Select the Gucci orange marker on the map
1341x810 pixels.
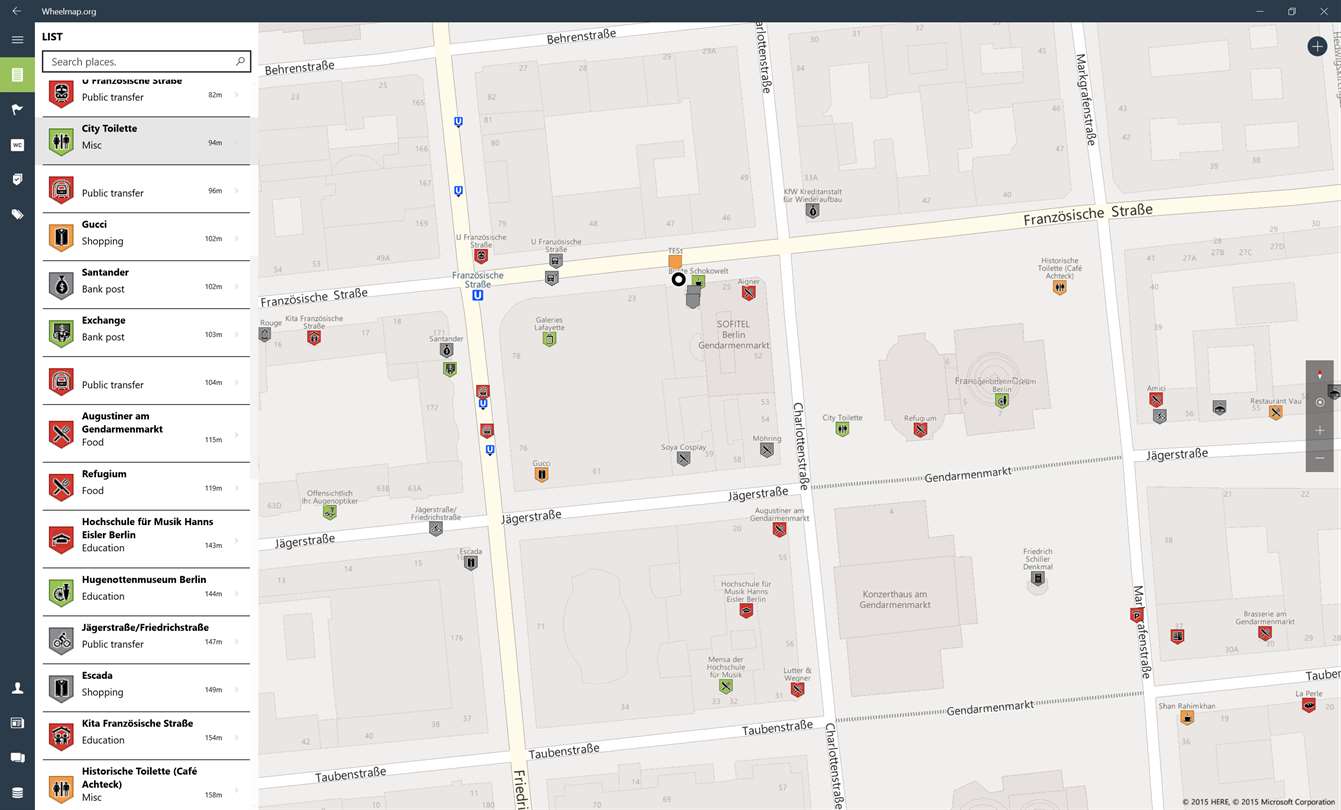[541, 475]
